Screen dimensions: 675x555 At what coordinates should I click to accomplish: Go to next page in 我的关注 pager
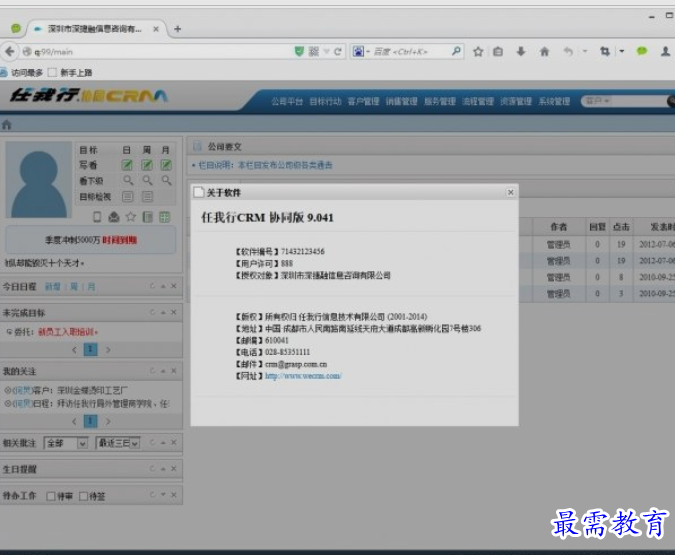108,422
